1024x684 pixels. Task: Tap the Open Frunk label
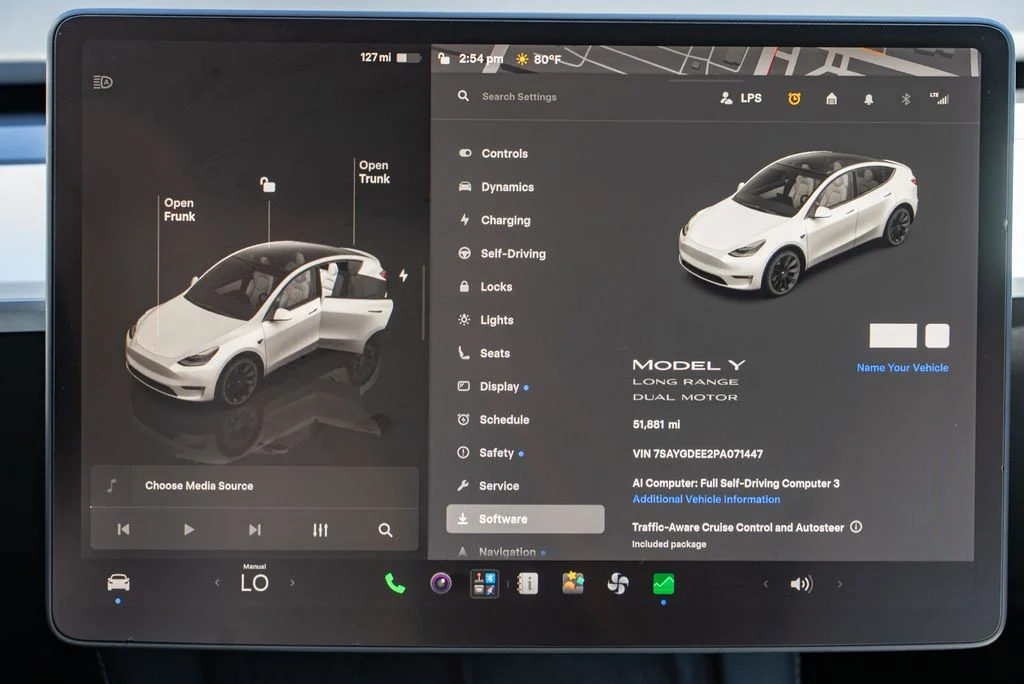click(x=179, y=210)
